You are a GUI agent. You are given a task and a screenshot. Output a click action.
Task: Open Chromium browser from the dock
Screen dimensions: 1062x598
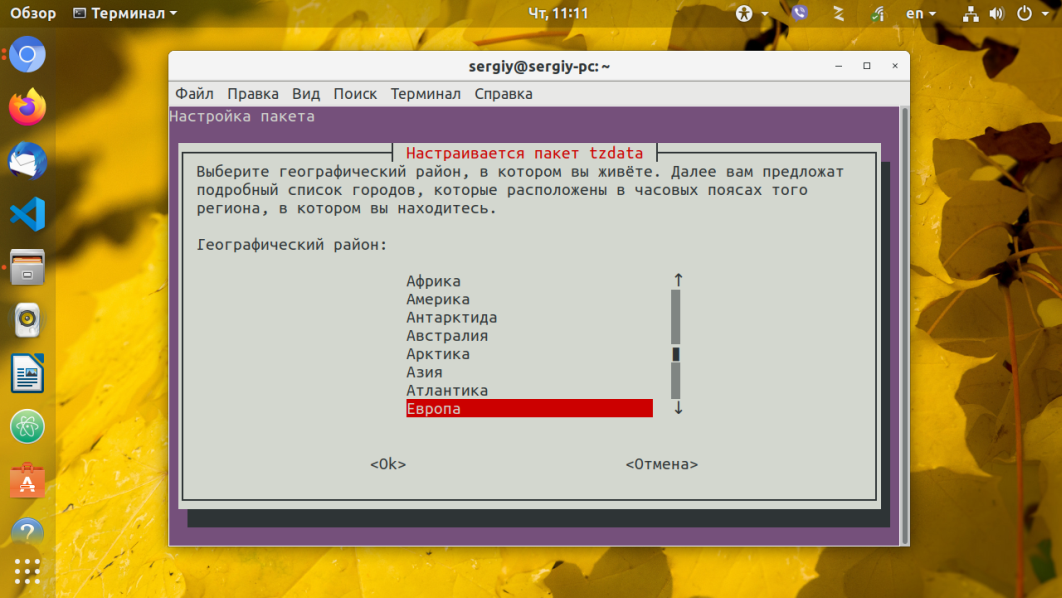pos(27,54)
